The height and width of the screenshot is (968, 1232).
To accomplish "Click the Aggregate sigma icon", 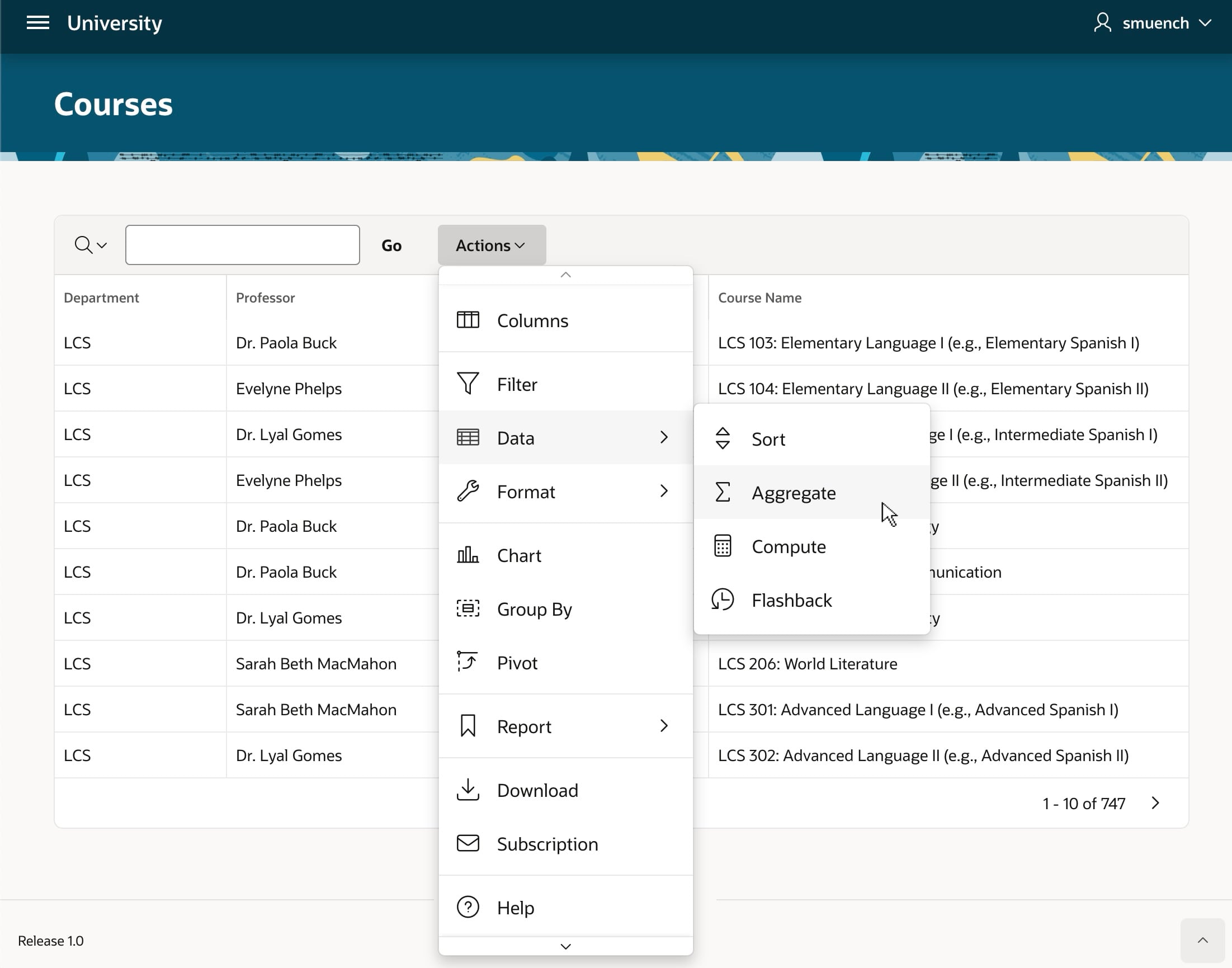I will tap(722, 492).
